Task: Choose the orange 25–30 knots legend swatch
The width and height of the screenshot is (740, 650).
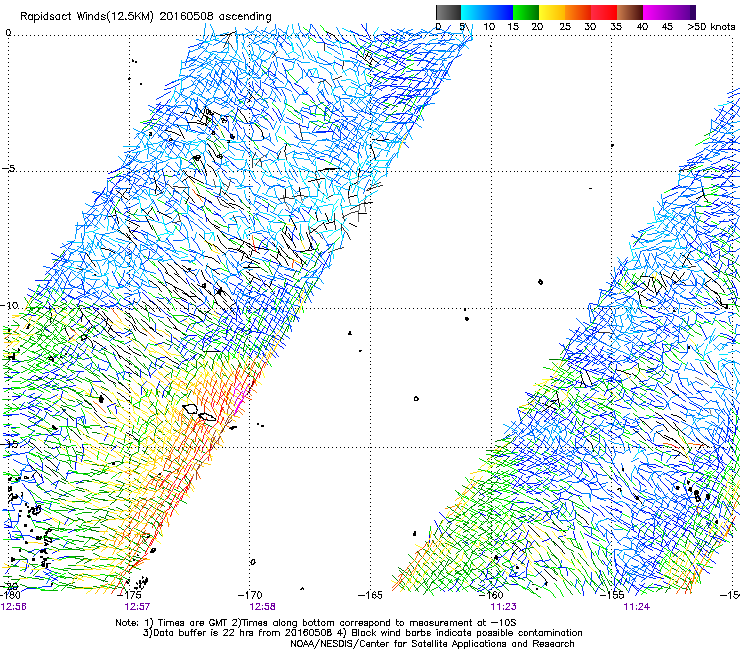Action: tap(578, 12)
